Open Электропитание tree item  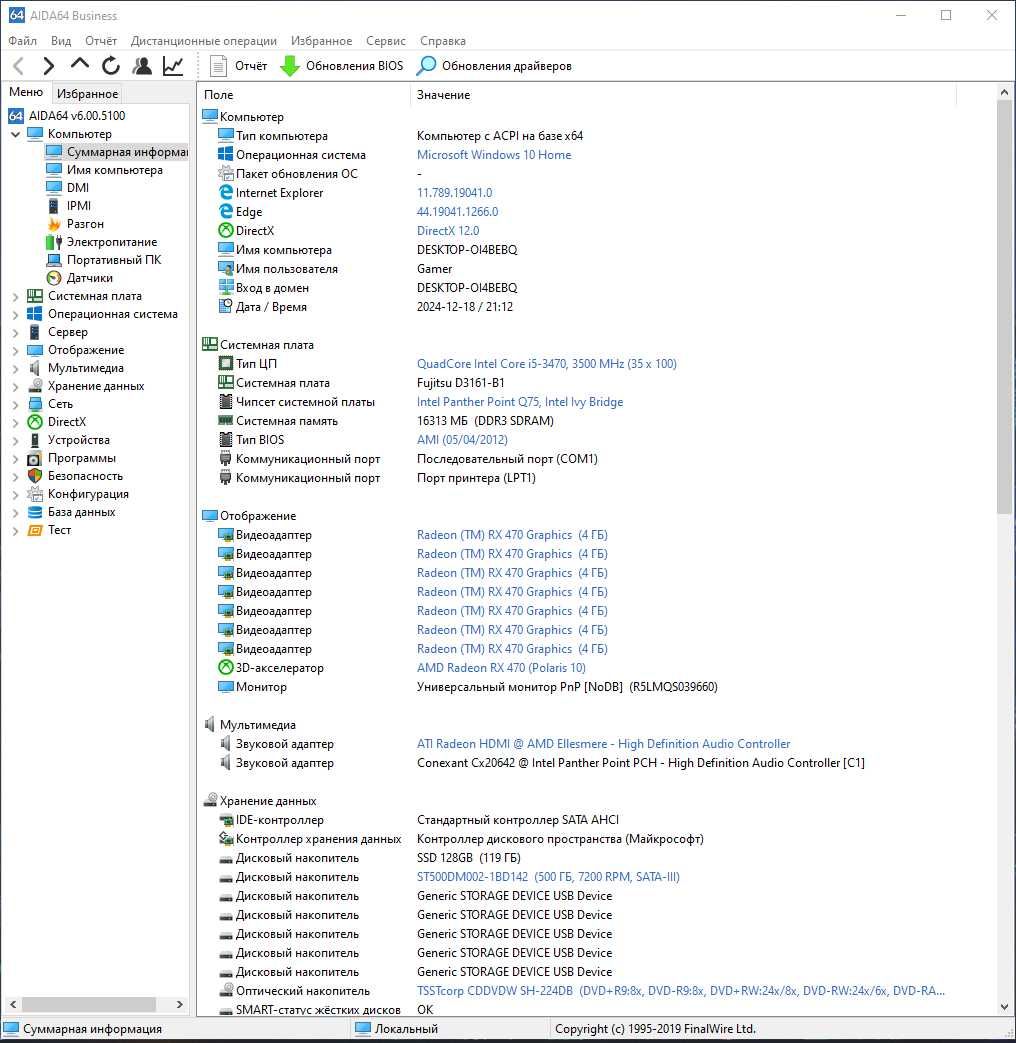click(x=112, y=241)
